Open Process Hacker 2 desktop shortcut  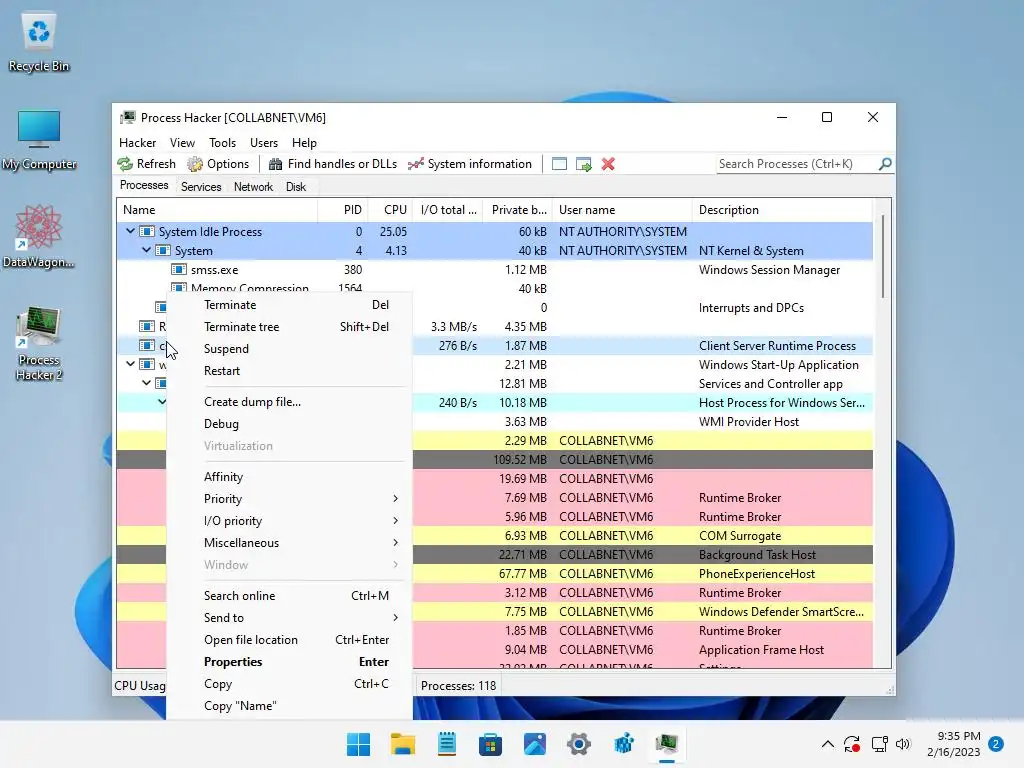39,344
